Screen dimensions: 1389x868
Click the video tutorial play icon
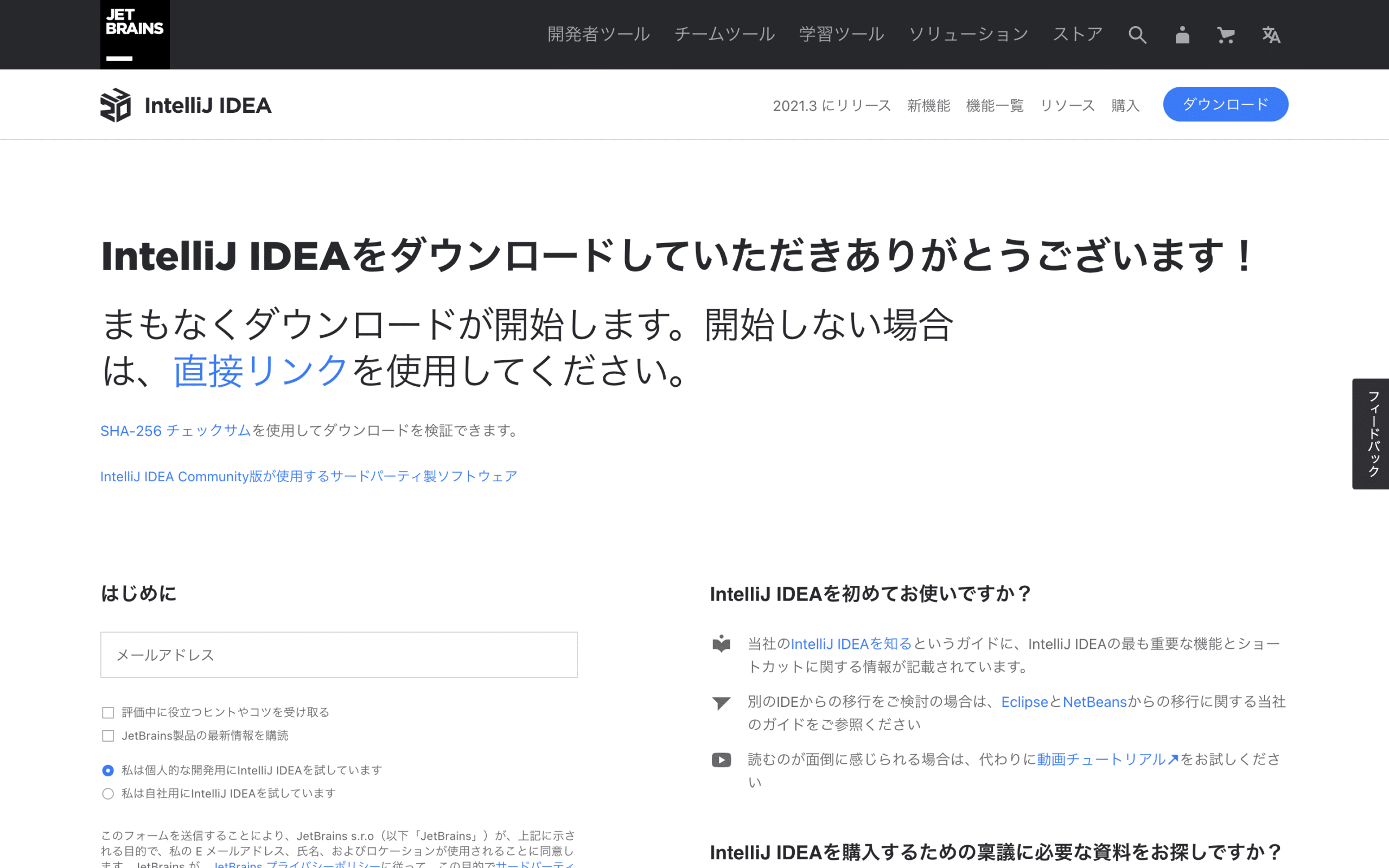pyautogui.click(x=722, y=760)
